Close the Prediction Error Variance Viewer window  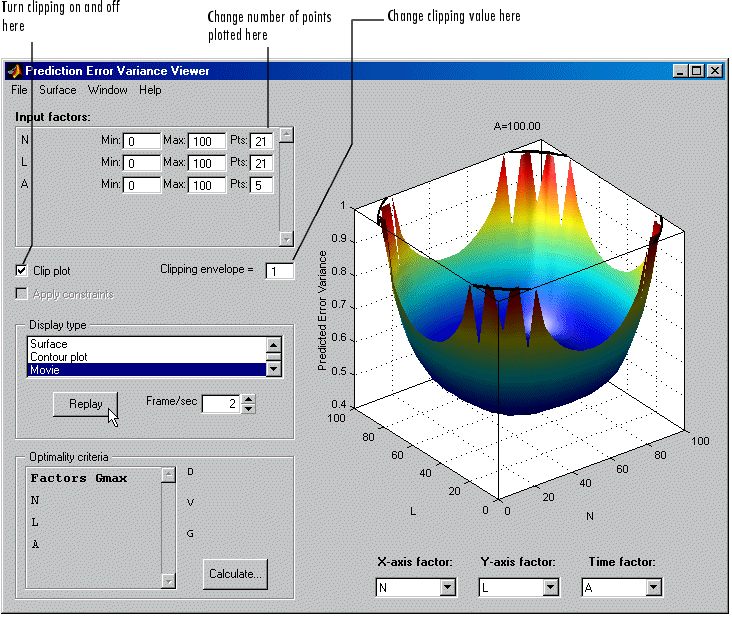click(715, 71)
